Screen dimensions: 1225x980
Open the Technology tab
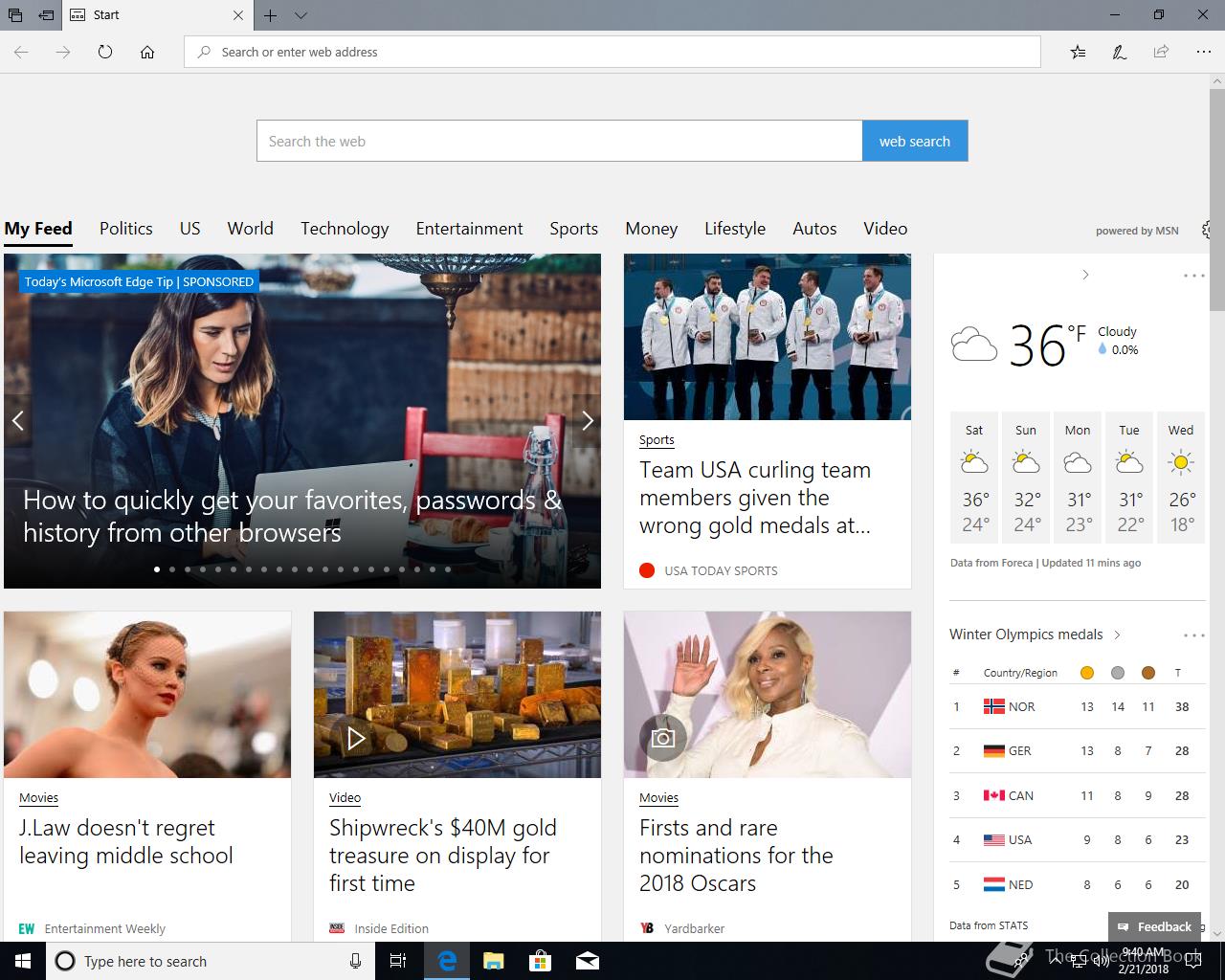point(345,229)
